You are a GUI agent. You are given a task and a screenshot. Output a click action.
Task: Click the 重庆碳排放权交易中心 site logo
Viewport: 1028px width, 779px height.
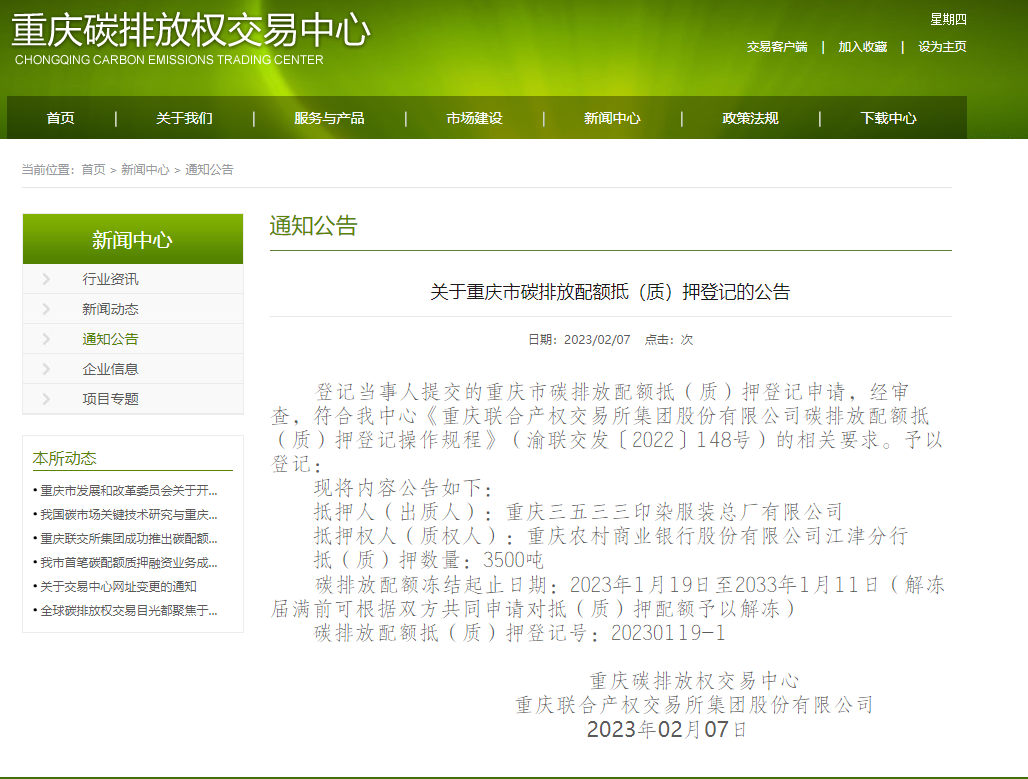coord(191,39)
